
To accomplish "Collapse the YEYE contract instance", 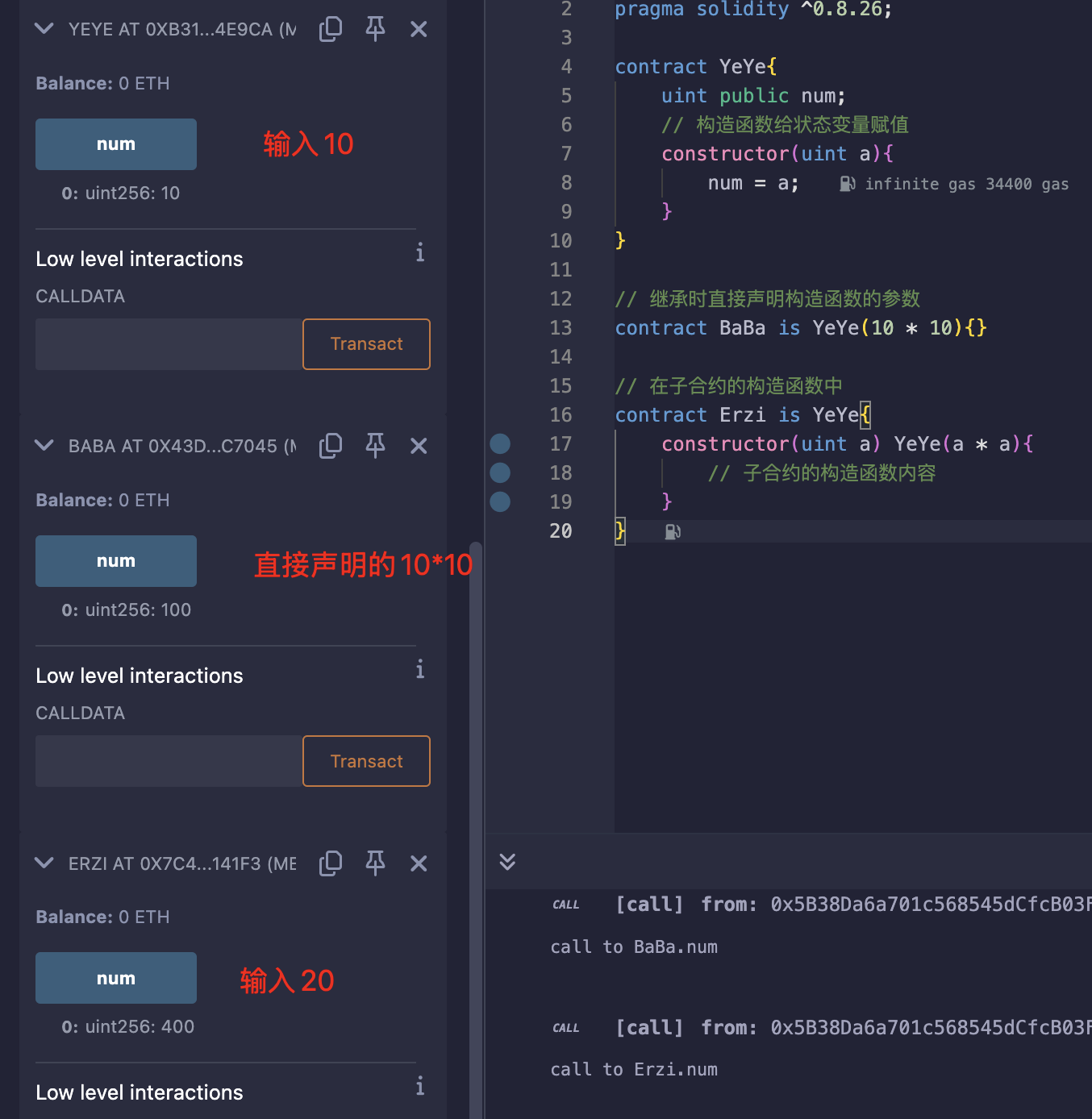I will (44, 29).
